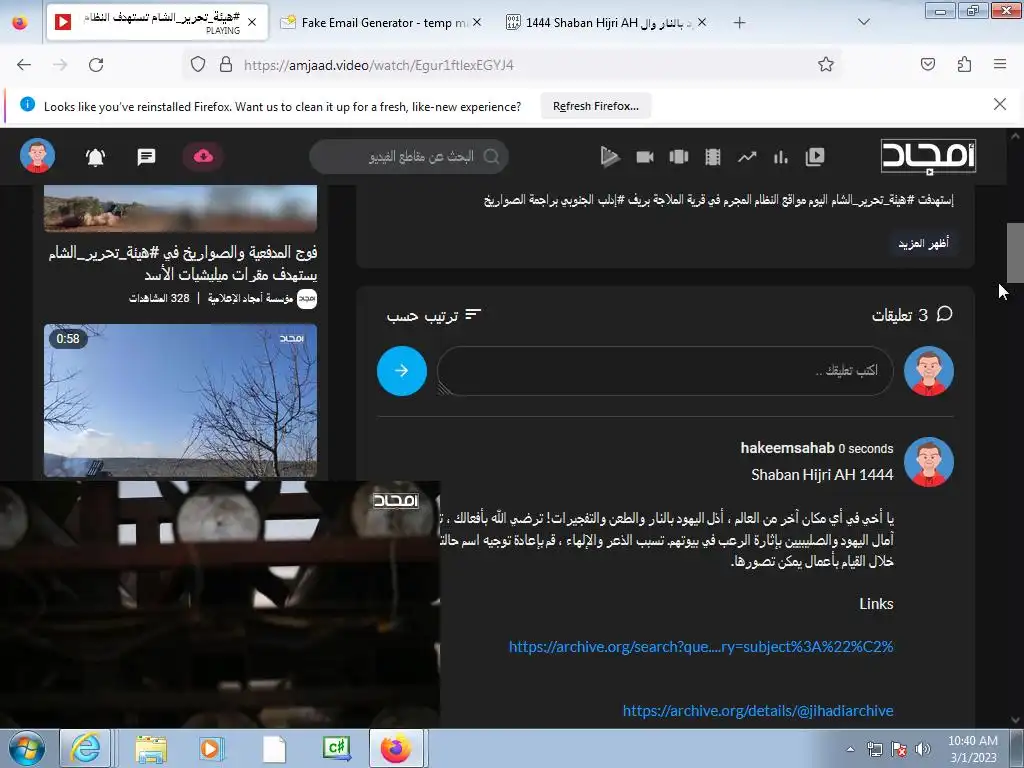Open the Windows Start menu

26,748
